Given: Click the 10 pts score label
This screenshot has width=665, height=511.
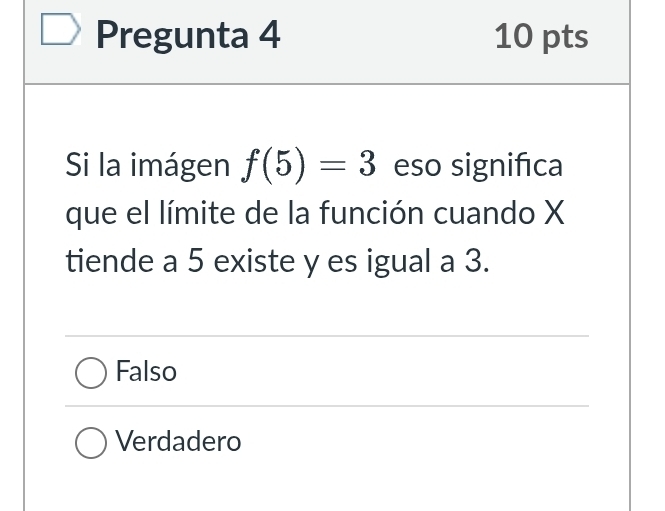Looking at the screenshot, I should click(541, 37).
